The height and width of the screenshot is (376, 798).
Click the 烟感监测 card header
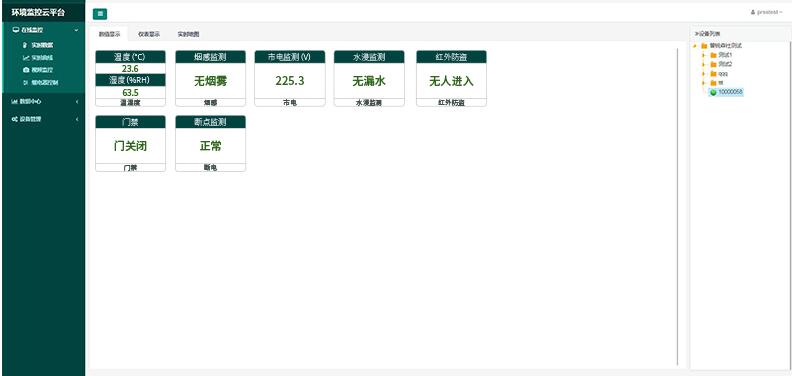[x=210, y=56]
